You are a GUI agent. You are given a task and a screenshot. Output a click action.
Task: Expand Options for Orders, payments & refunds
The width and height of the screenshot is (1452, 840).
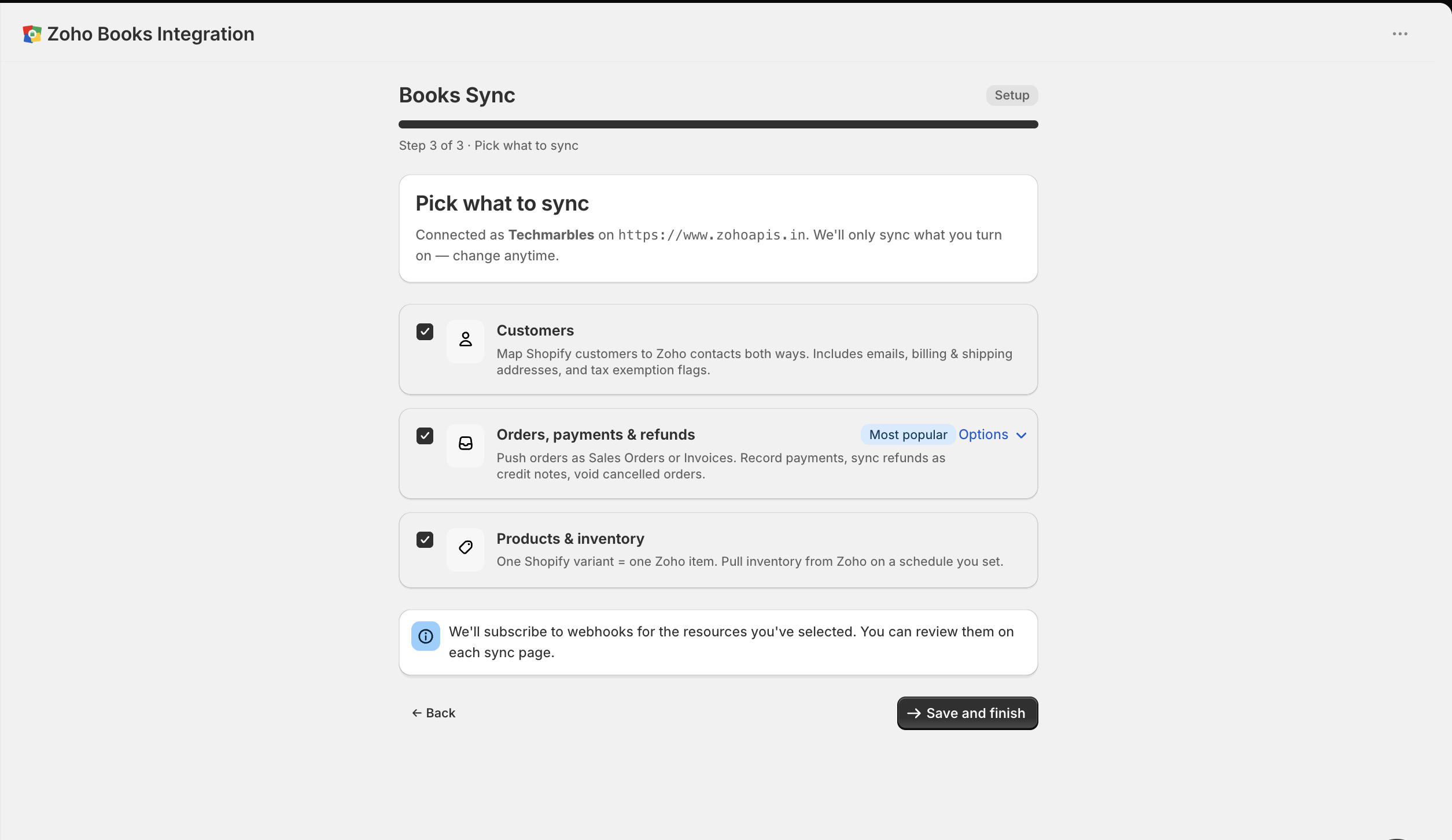click(x=993, y=434)
